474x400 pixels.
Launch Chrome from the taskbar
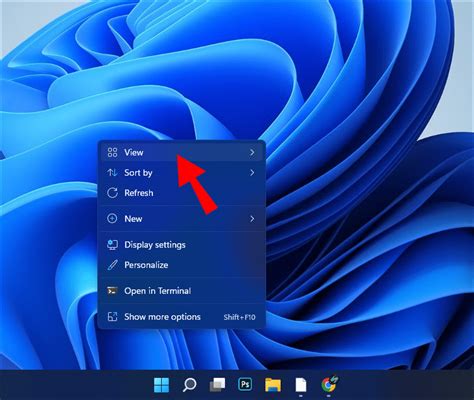pos(329,384)
